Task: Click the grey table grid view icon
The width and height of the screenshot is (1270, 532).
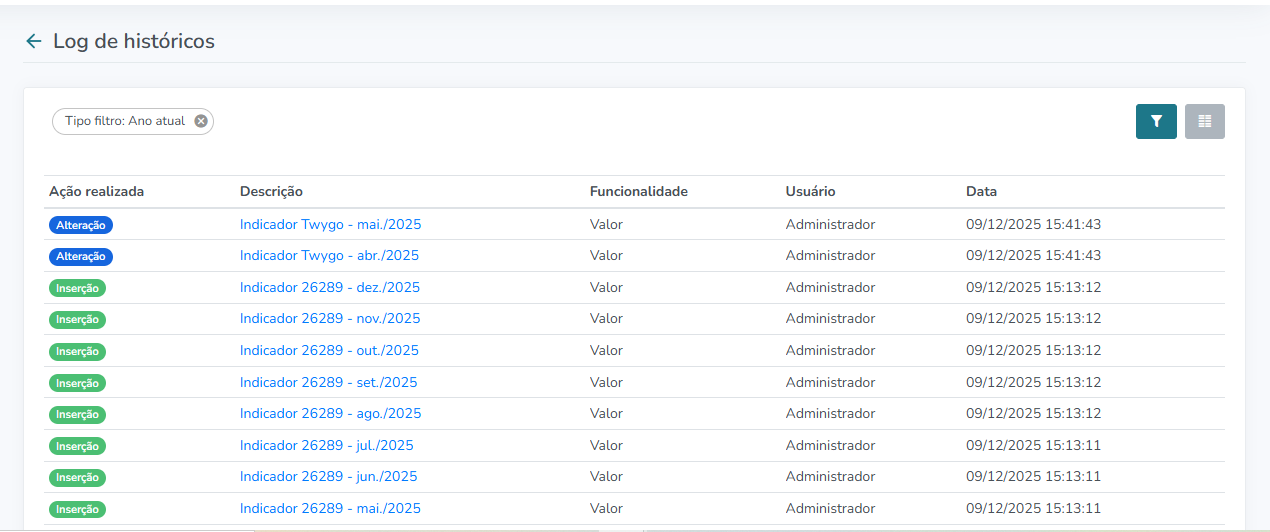Action: 1205,121
